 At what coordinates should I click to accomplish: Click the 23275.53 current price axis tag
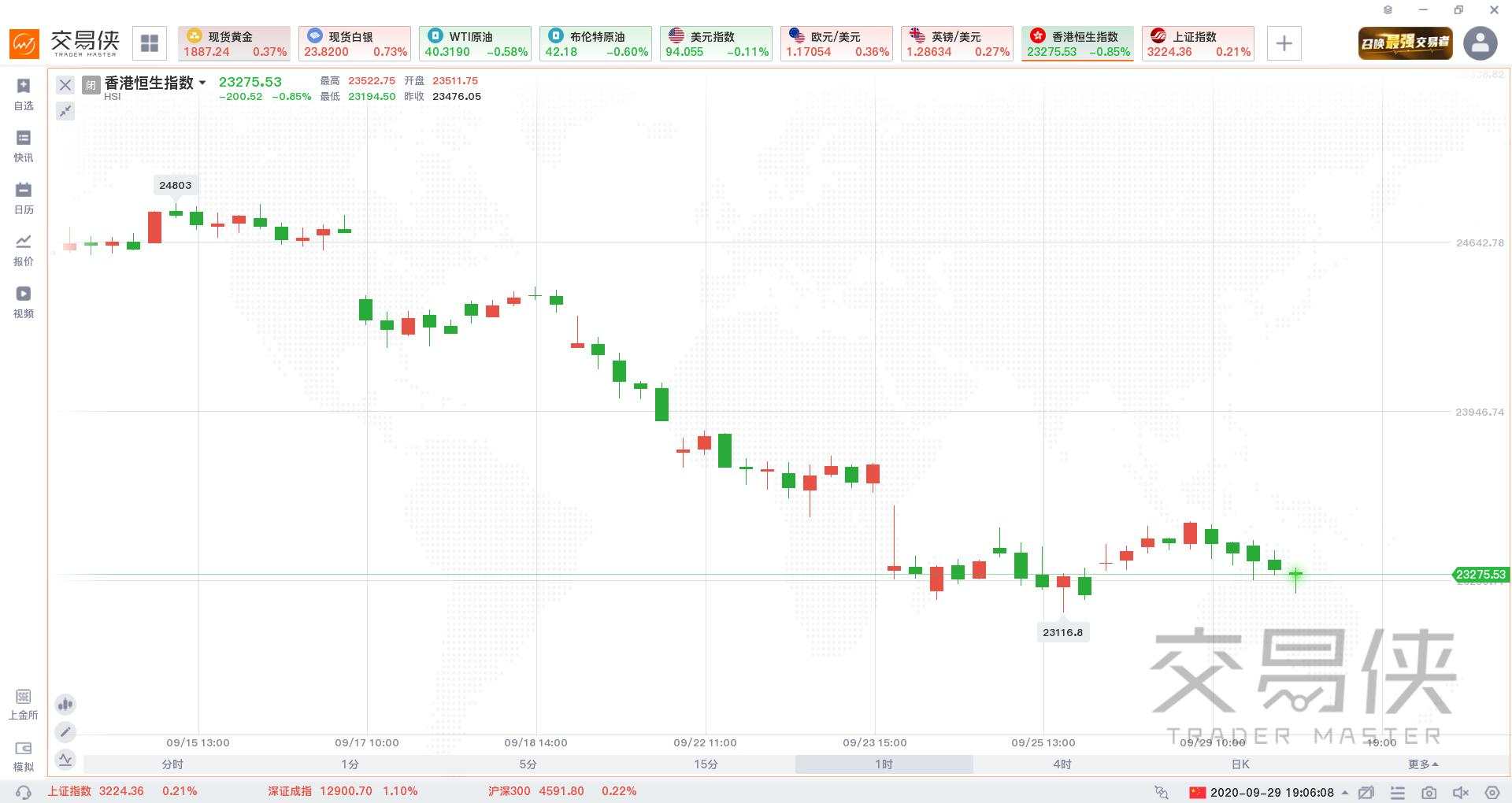[x=1480, y=575]
